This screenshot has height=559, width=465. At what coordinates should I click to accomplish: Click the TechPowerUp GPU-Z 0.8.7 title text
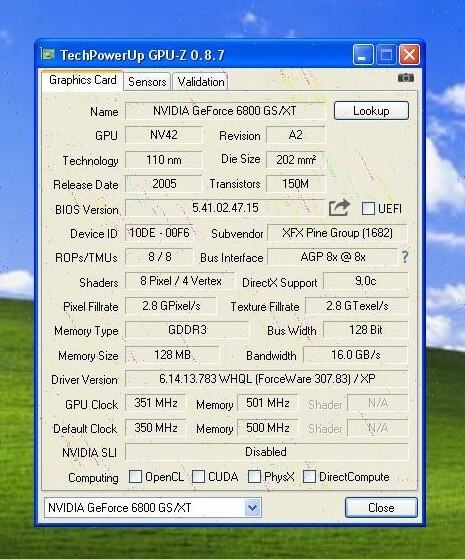(x=142, y=55)
